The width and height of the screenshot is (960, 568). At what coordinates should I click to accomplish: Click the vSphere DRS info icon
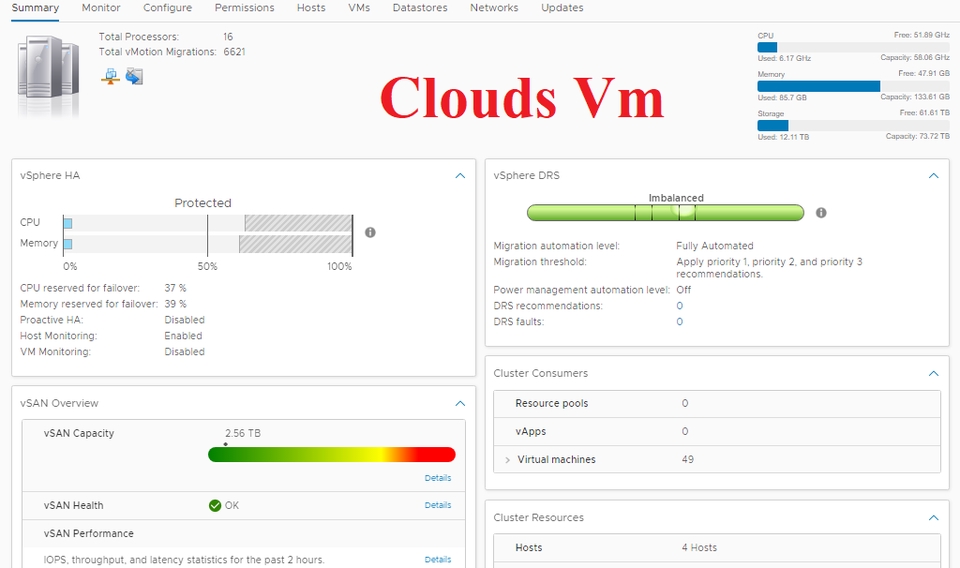(821, 212)
